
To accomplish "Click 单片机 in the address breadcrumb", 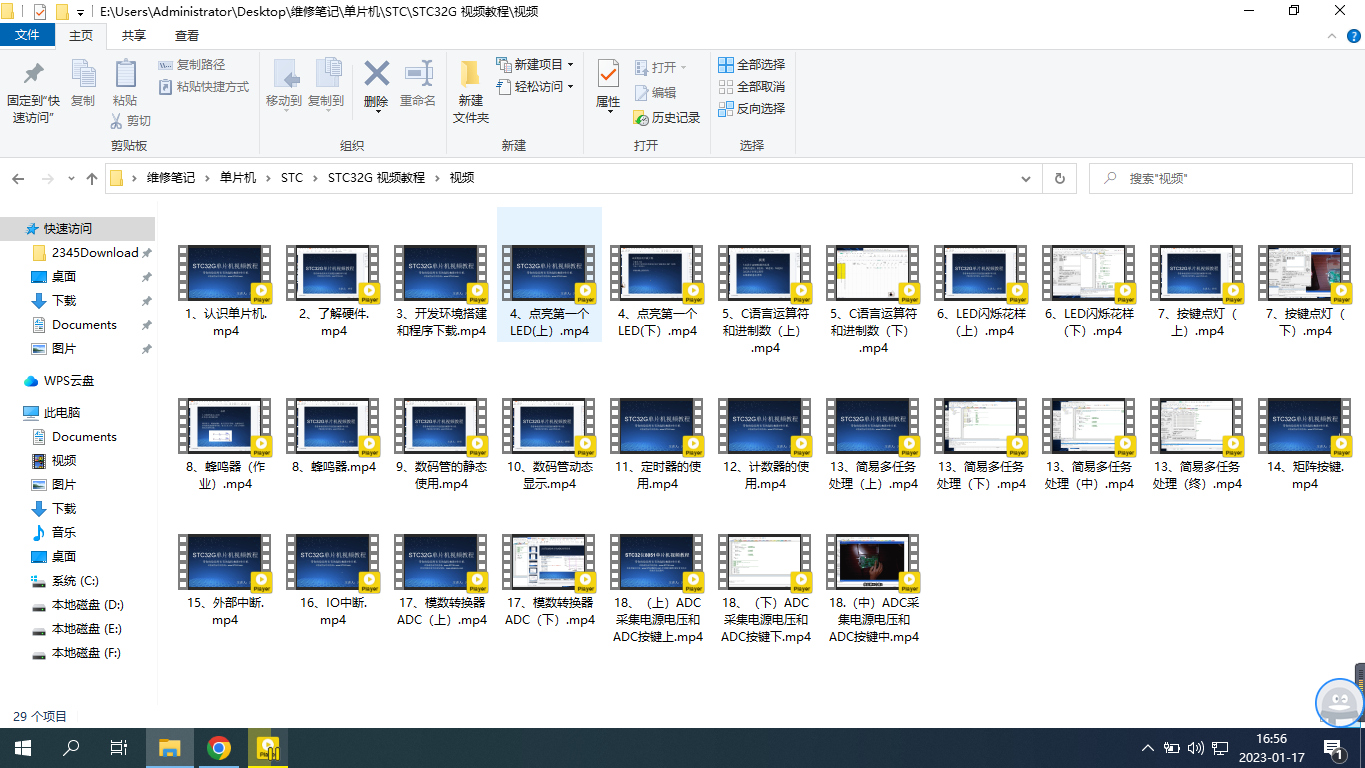I will 238,178.
